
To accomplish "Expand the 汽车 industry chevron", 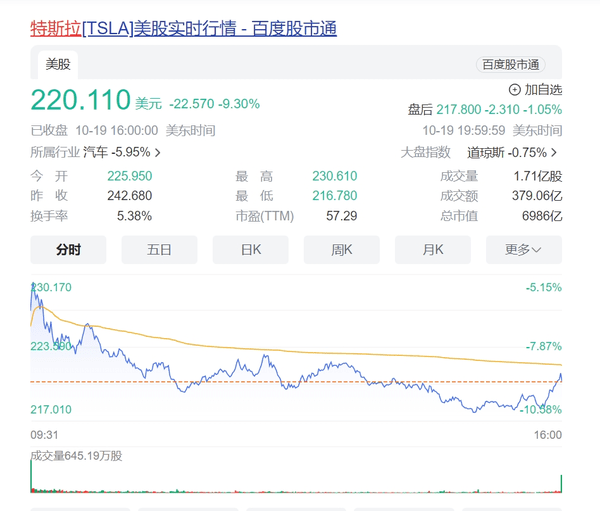I will coord(157,153).
